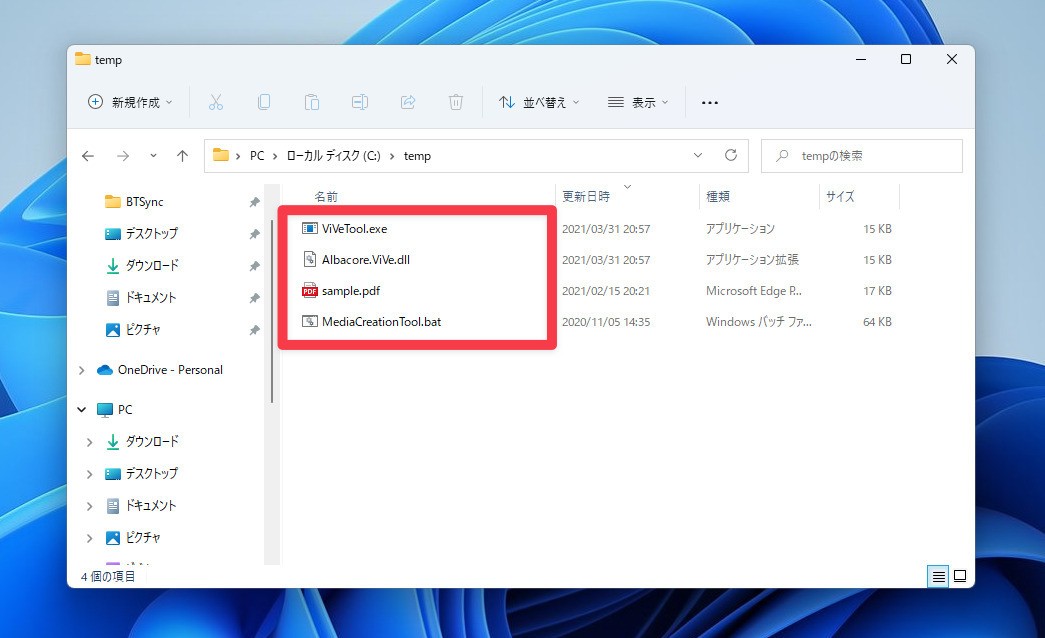
Task: Click the Refresh icon
Action: (x=731, y=155)
